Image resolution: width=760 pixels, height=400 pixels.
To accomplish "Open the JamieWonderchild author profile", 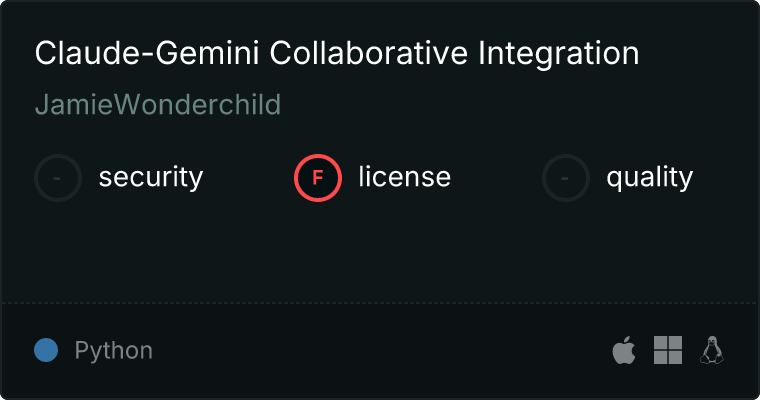I will tap(158, 105).
